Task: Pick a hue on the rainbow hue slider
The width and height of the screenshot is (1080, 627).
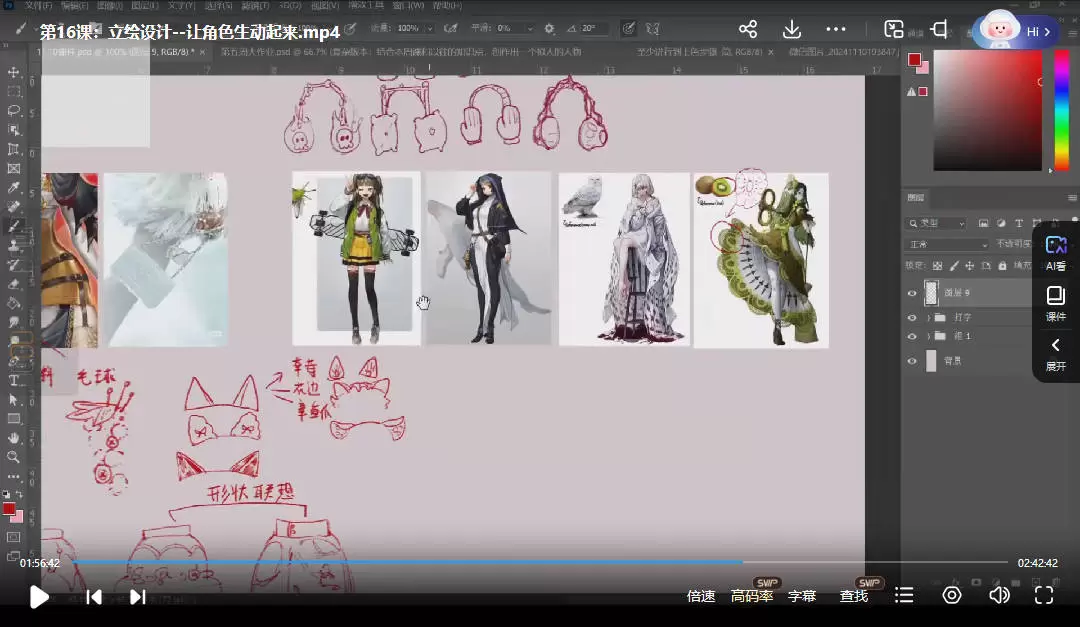Action: [x=1061, y=110]
